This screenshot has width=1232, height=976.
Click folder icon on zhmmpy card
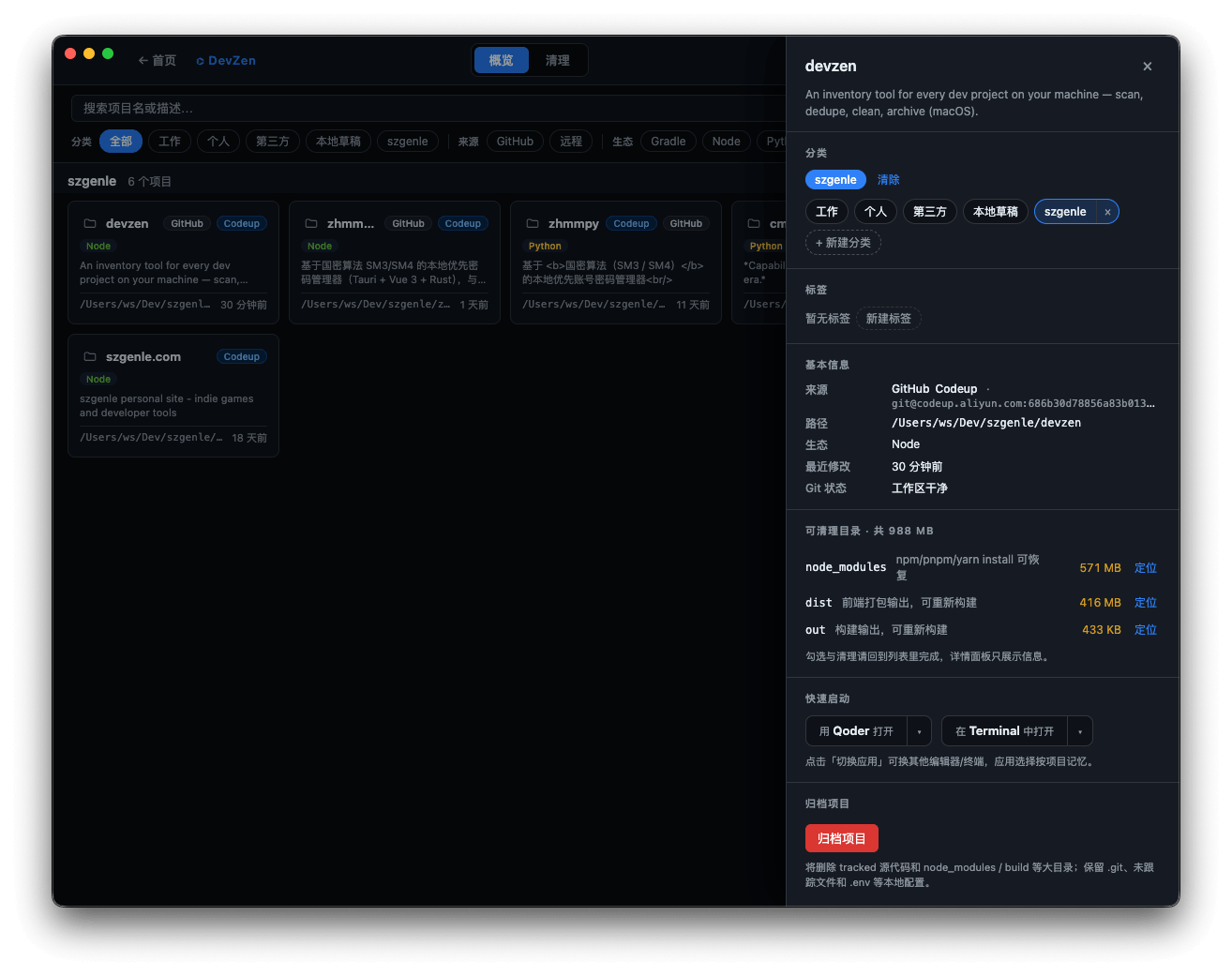(x=533, y=224)
